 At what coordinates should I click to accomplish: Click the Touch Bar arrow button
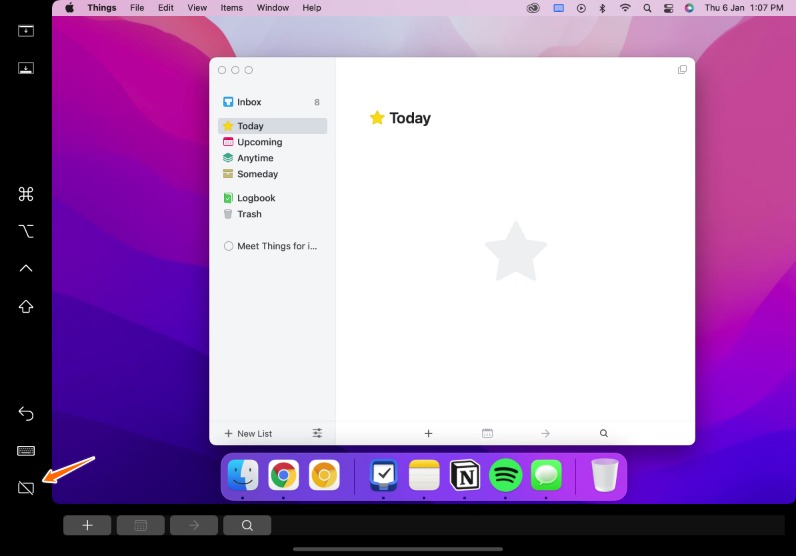pyautogui.click(x=194, y=525)
